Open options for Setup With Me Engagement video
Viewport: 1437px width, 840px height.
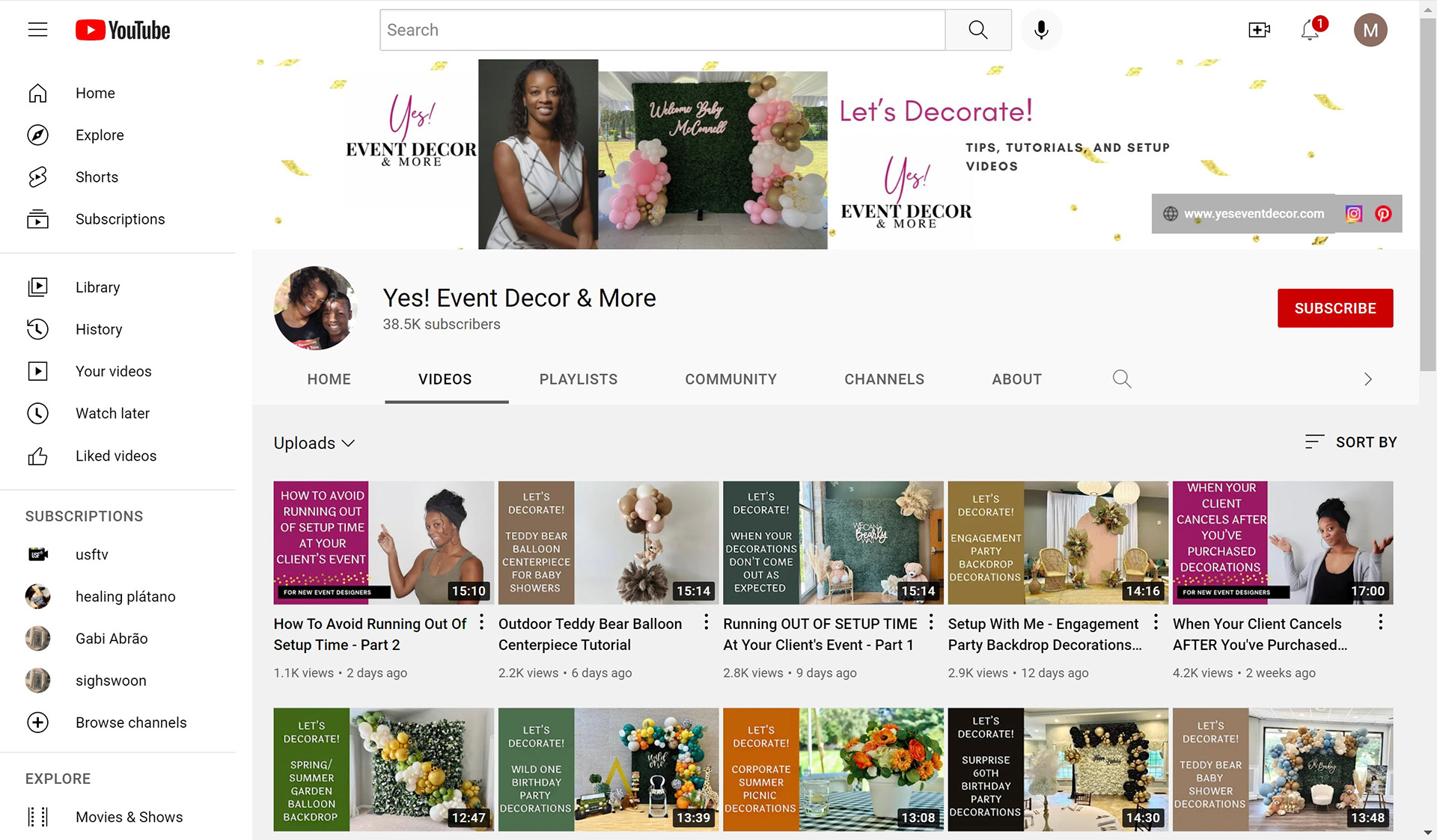click(1156, 622)
